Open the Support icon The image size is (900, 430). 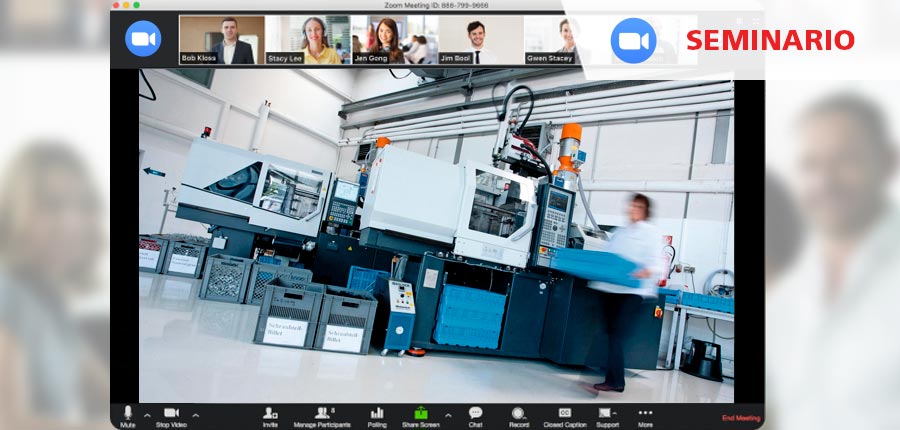[606, 413]
